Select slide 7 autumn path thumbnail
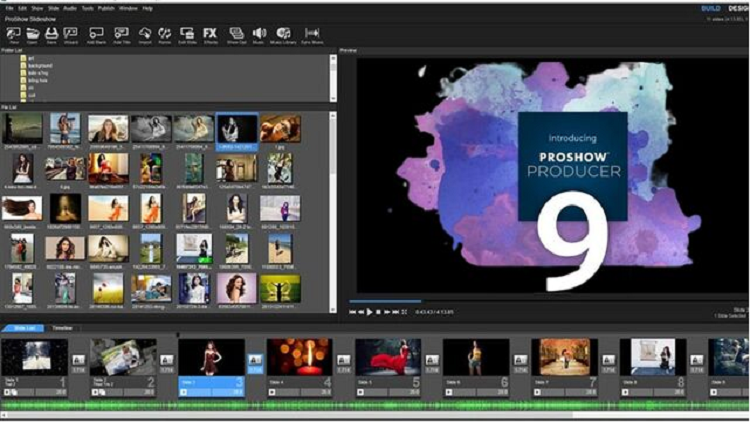This screenshot has height=423, width=750. (564, 357)
